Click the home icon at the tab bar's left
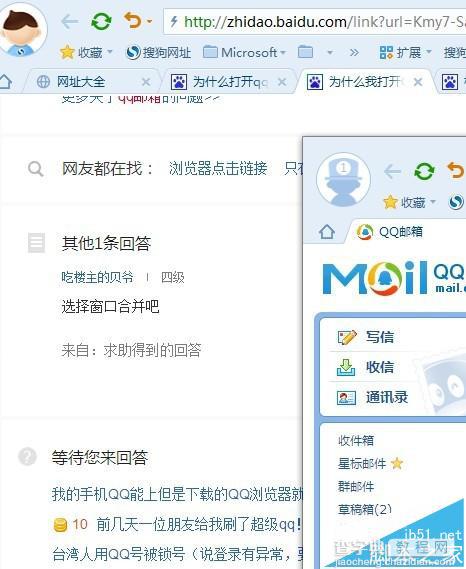The image size is (466, 569). coord(5,81)
